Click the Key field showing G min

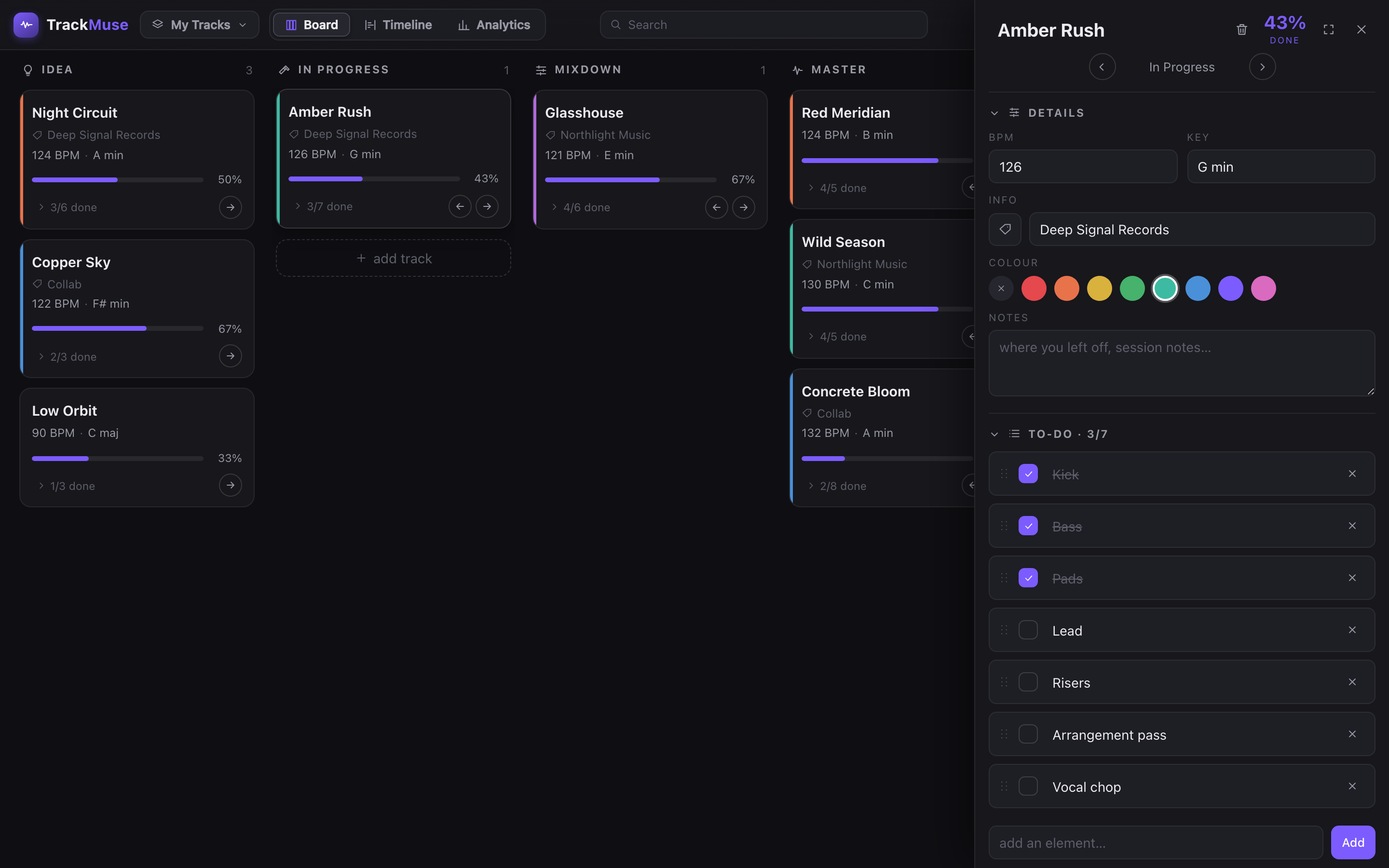pyautogui.click(x=1280, y=166)
